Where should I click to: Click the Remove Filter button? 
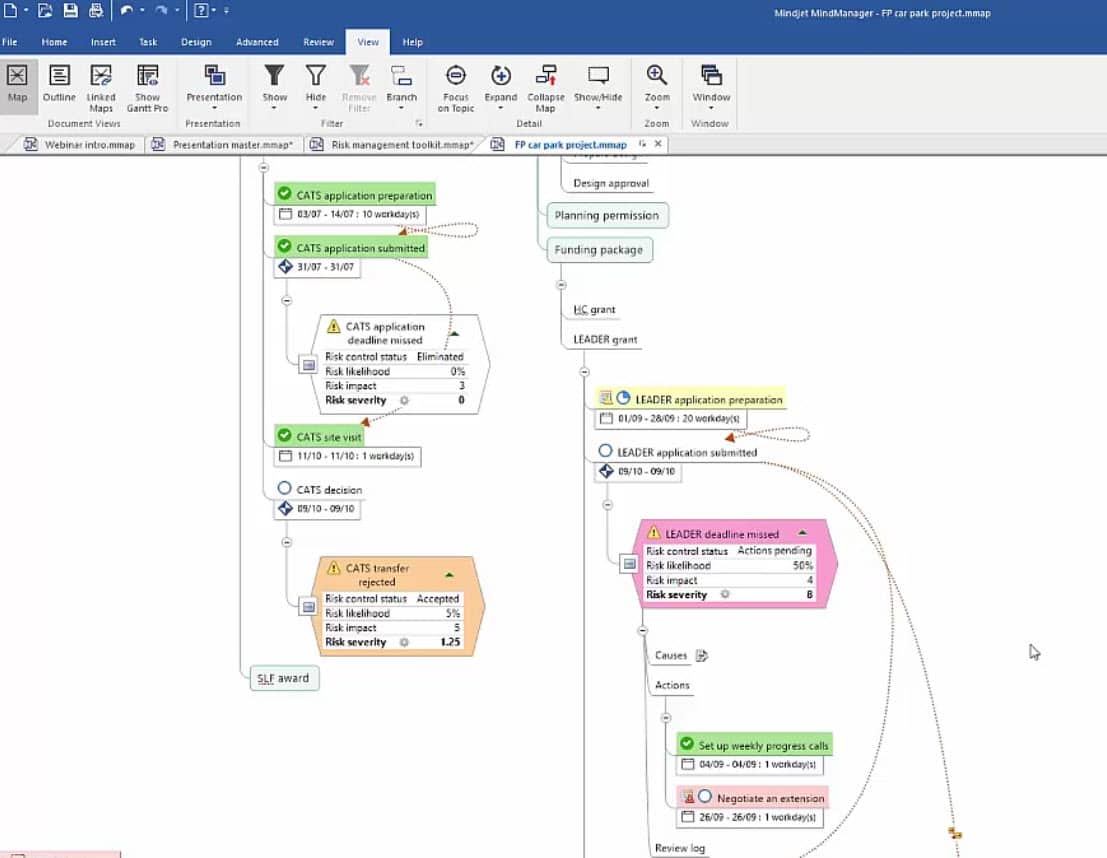coord(359,88)
